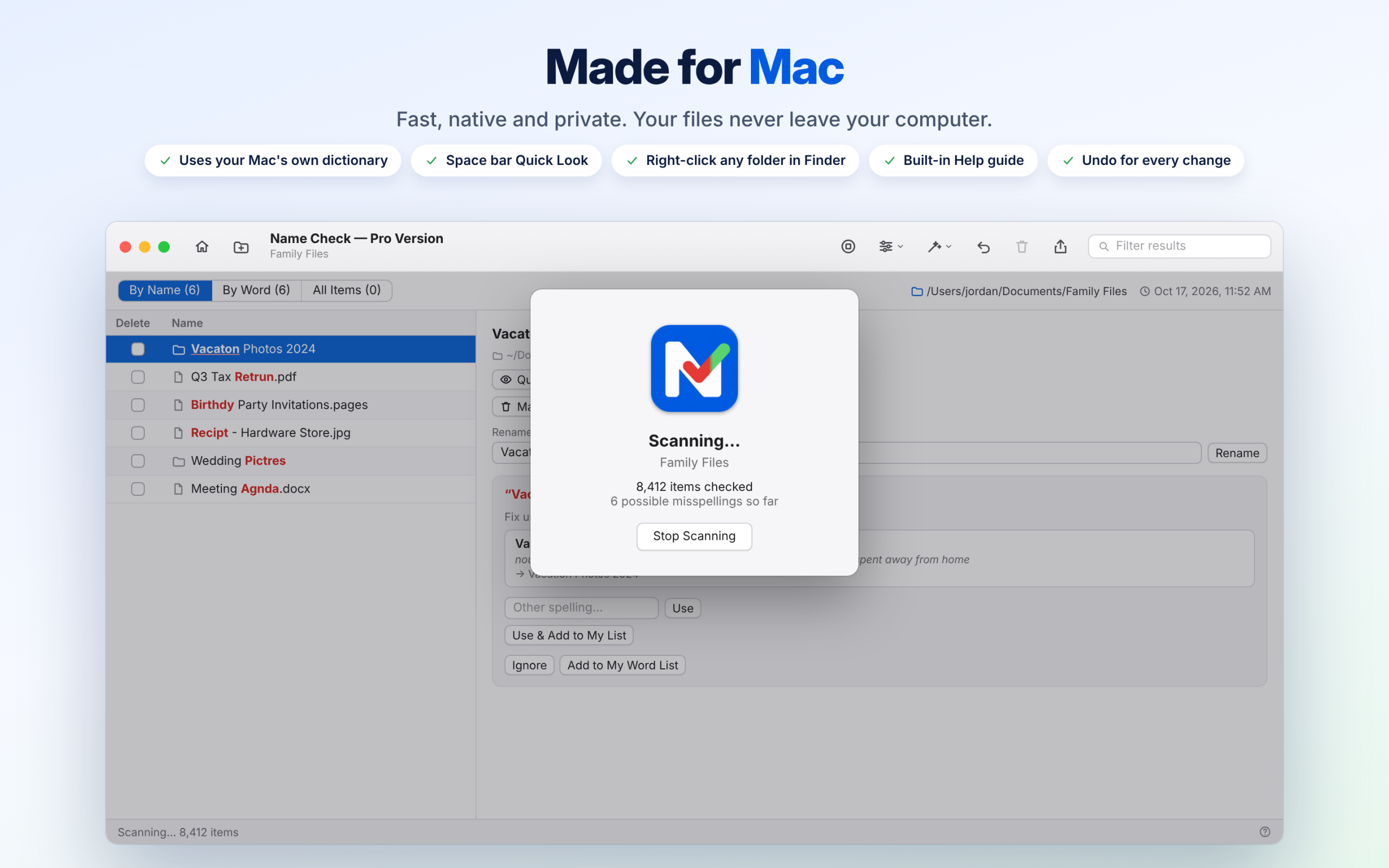Click the trash icon in toolbar
Image resolution: width=1389 pixels, height=868 pixels.
click(x=1022, y=247)
